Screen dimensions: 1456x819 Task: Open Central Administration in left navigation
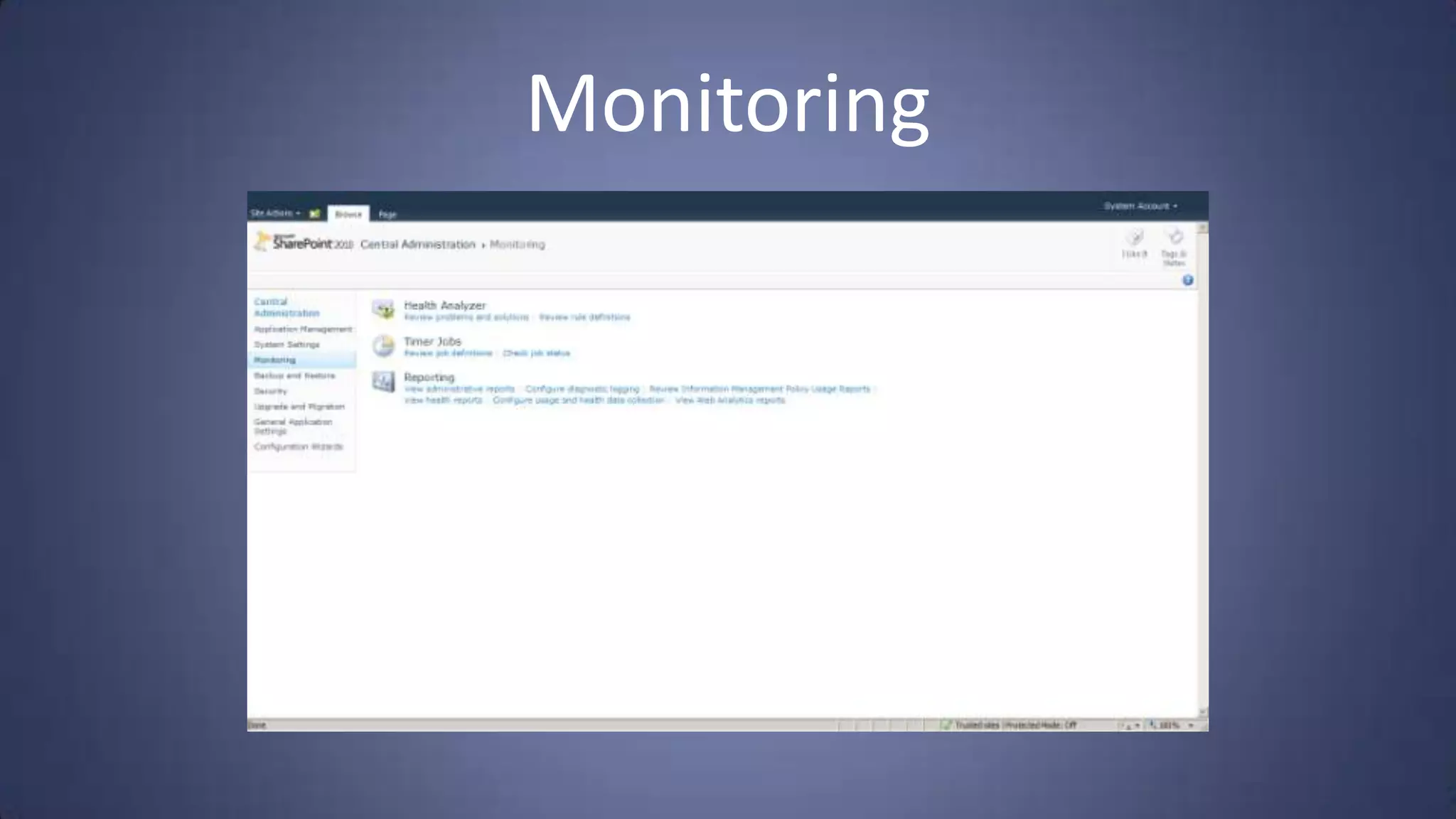click(287, 307)
